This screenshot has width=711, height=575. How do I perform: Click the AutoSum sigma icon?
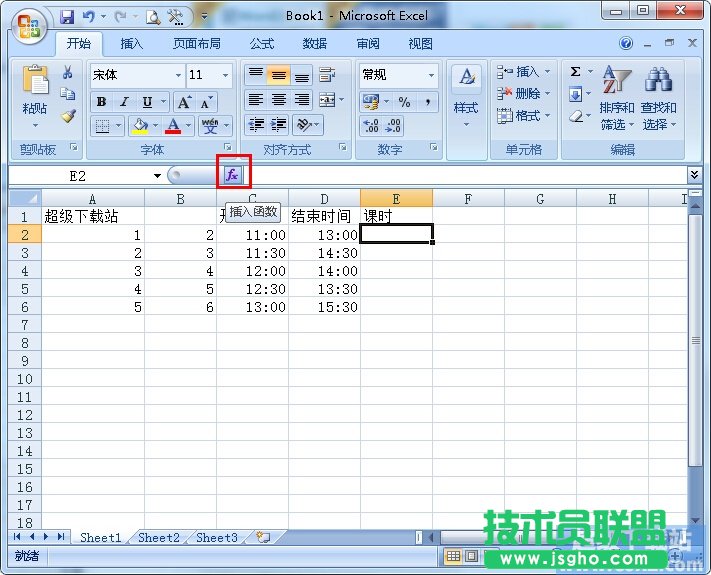point(575,72)
